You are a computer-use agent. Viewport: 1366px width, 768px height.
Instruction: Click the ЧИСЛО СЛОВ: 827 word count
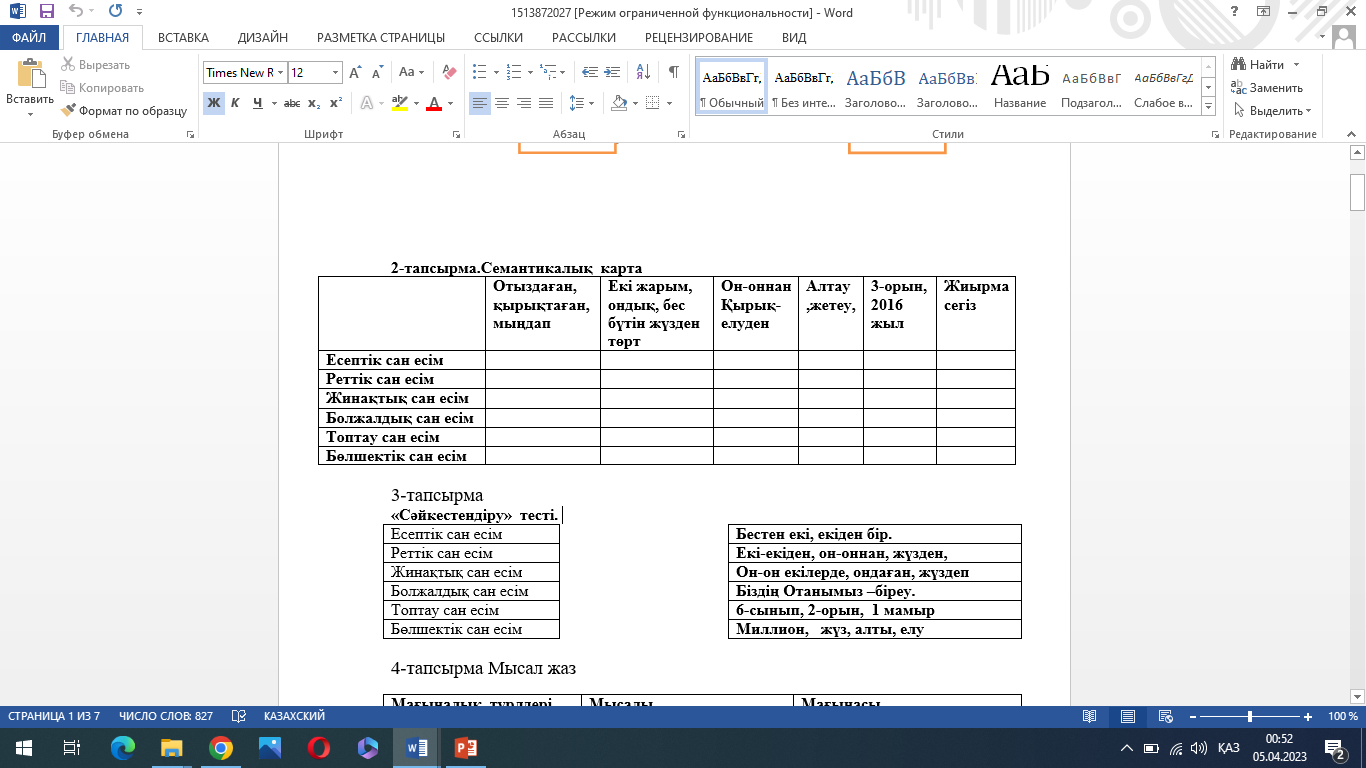click(166, 716)
